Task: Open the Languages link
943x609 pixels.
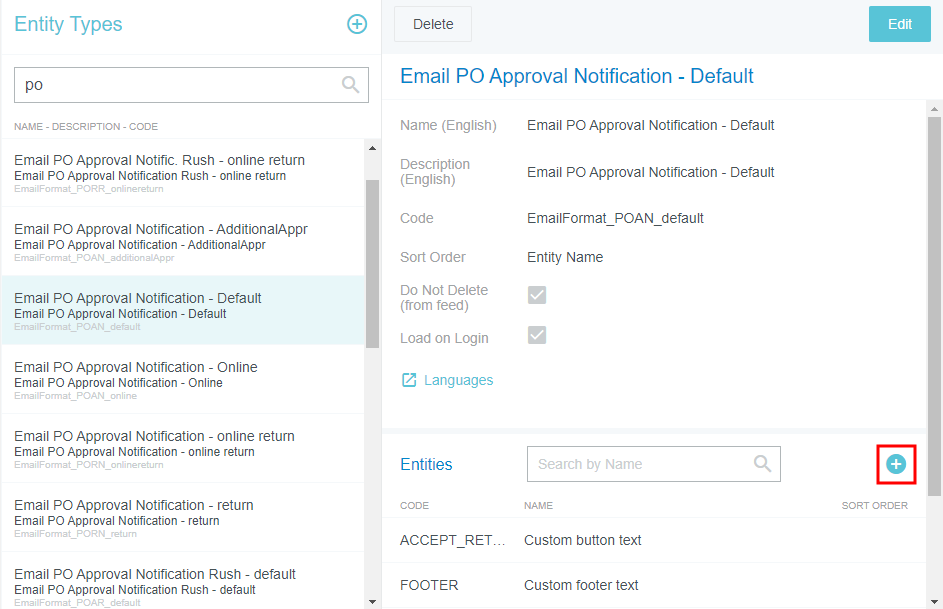Action: click(x=458, y=380)
